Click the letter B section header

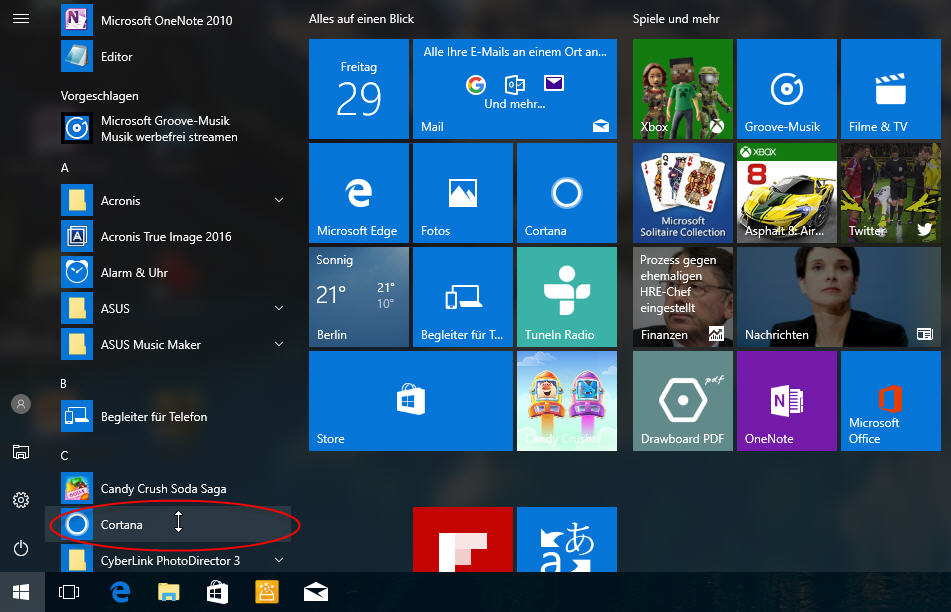coord(64,383)
